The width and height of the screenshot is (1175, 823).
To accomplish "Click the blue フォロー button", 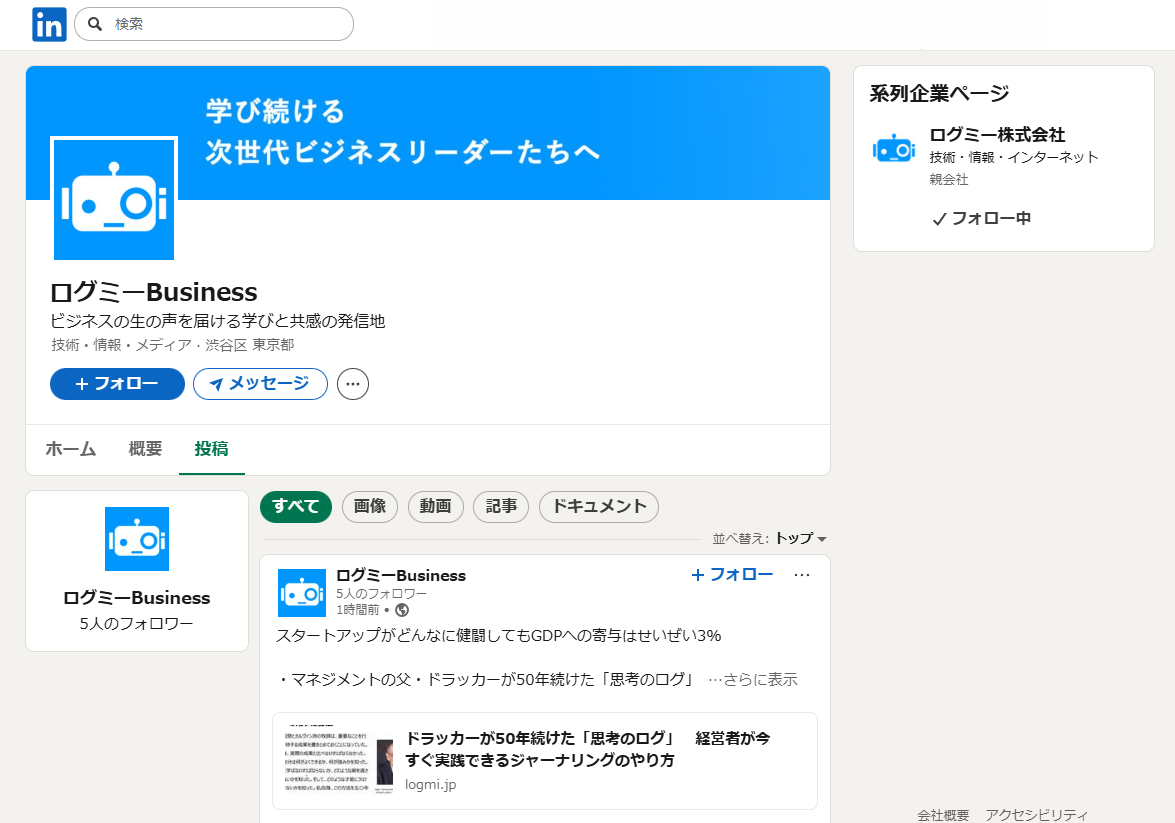I will (x=117, y=384).
